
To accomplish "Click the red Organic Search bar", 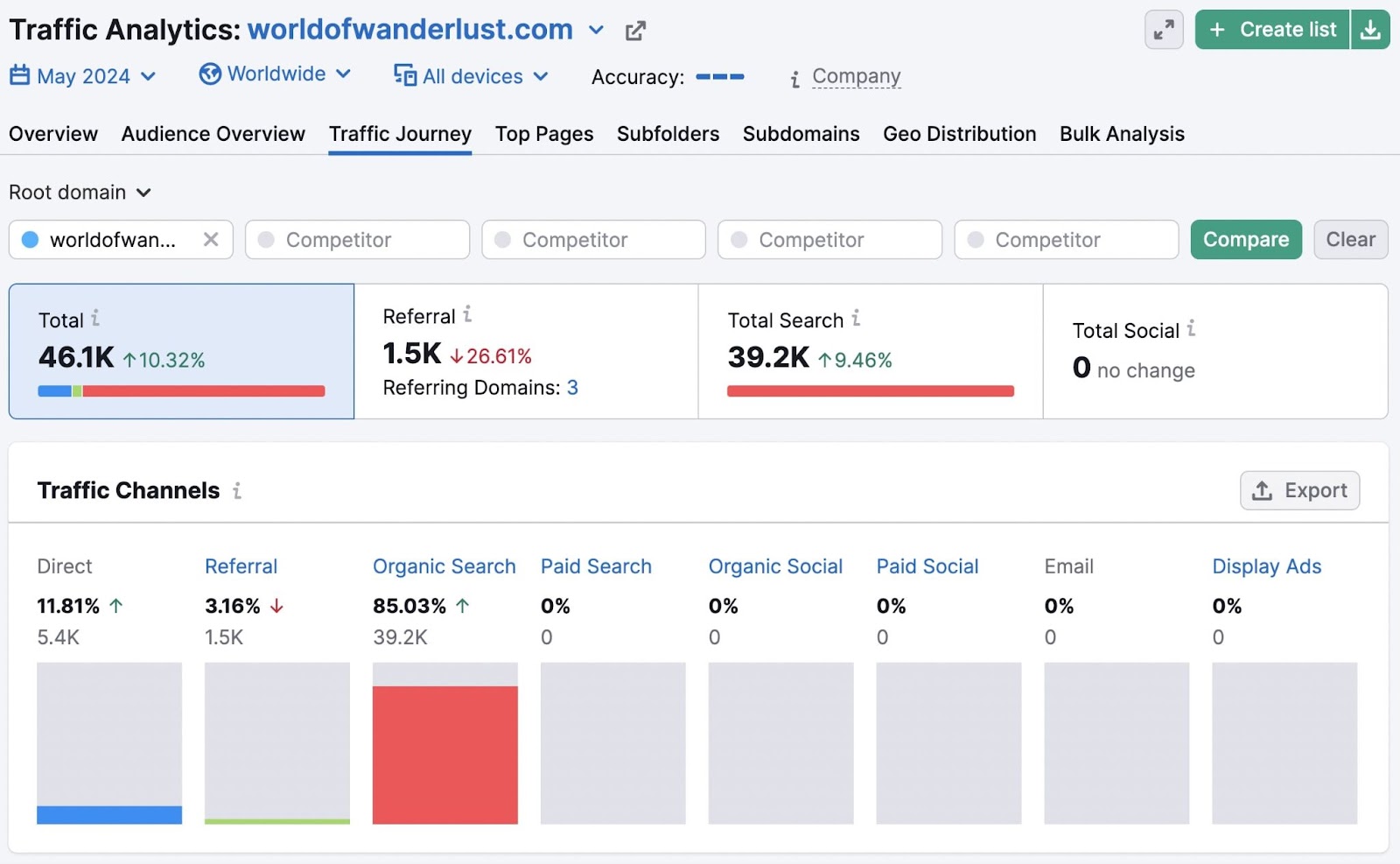I will tap(444, 755).
